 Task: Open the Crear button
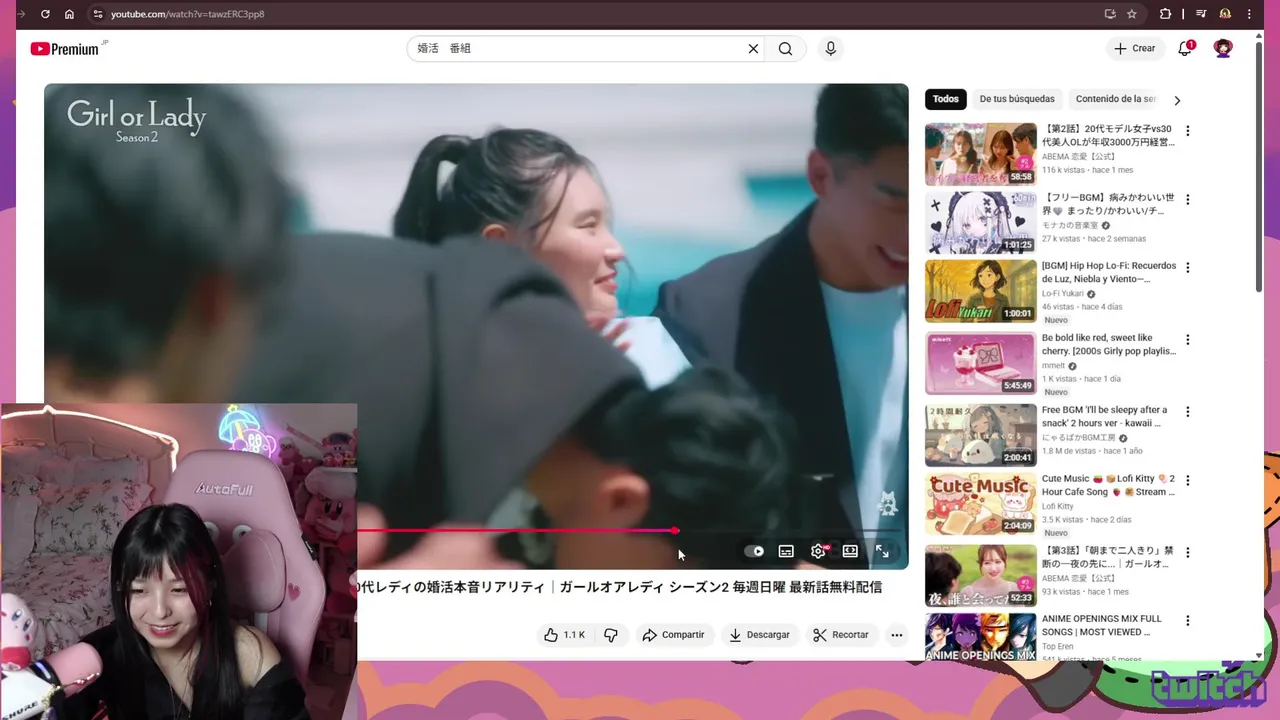[x=1135, y=49]
